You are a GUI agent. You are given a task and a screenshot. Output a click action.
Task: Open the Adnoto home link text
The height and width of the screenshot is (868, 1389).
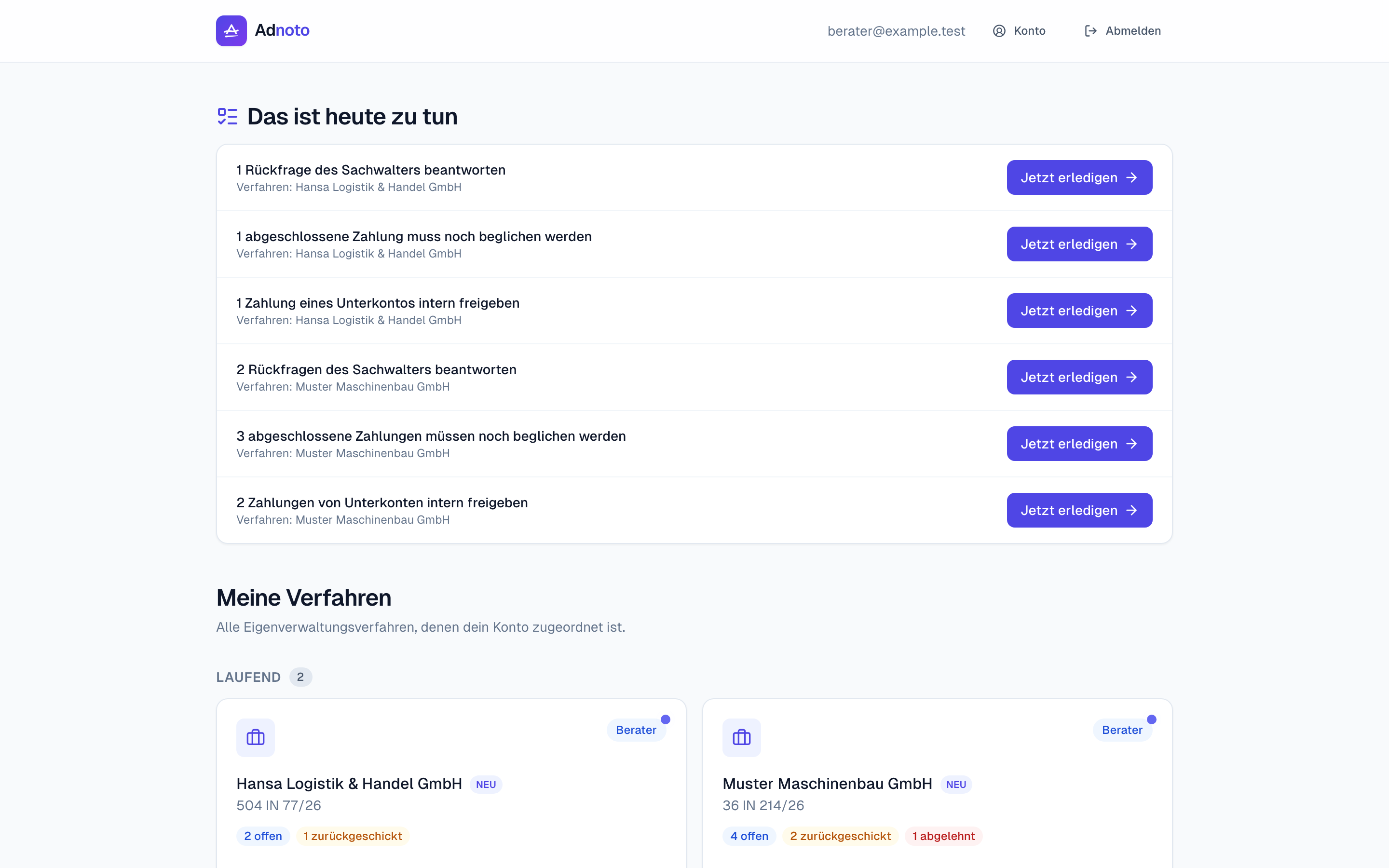[282, 30]
